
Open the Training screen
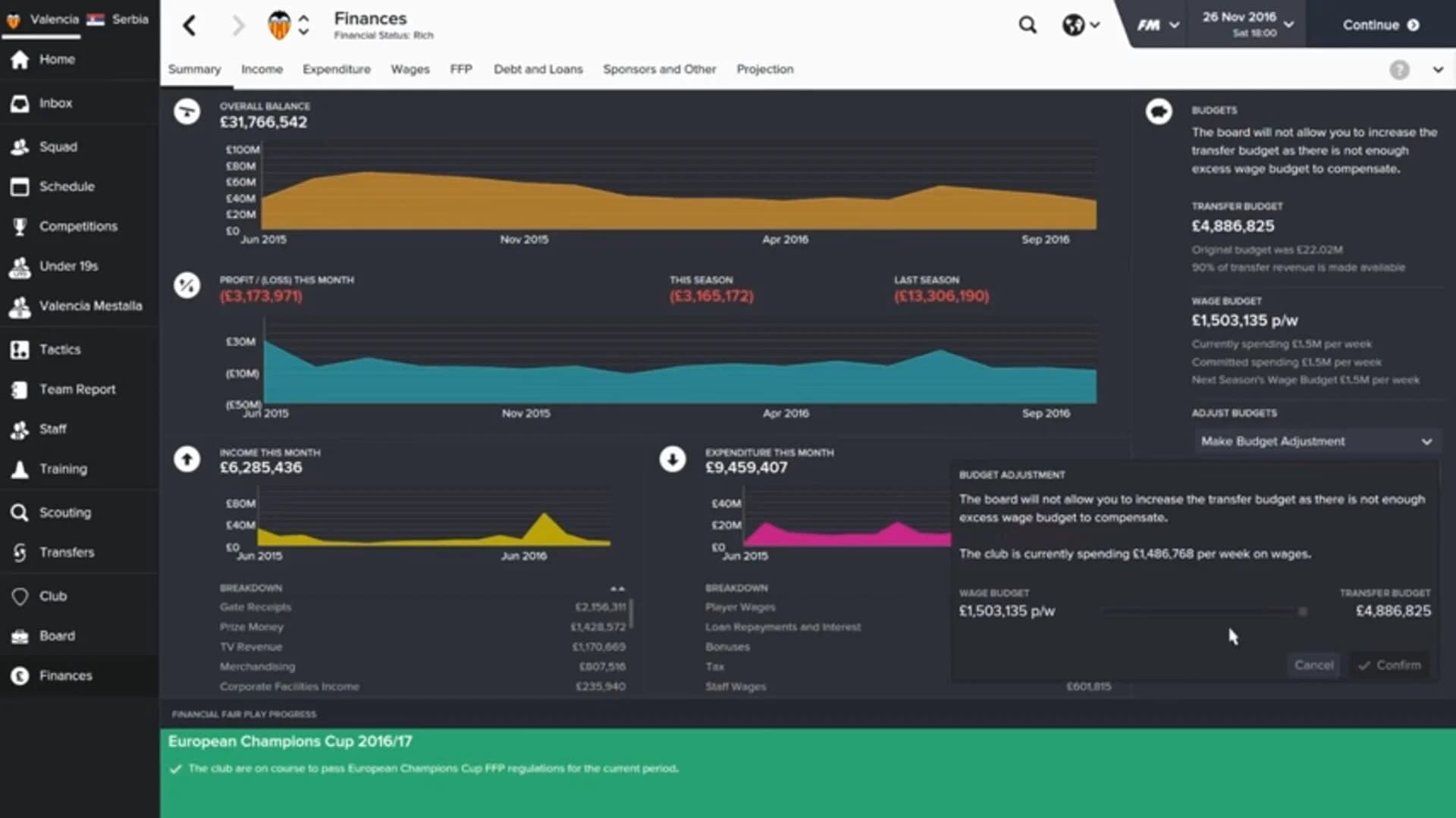(x=61, y=469)
